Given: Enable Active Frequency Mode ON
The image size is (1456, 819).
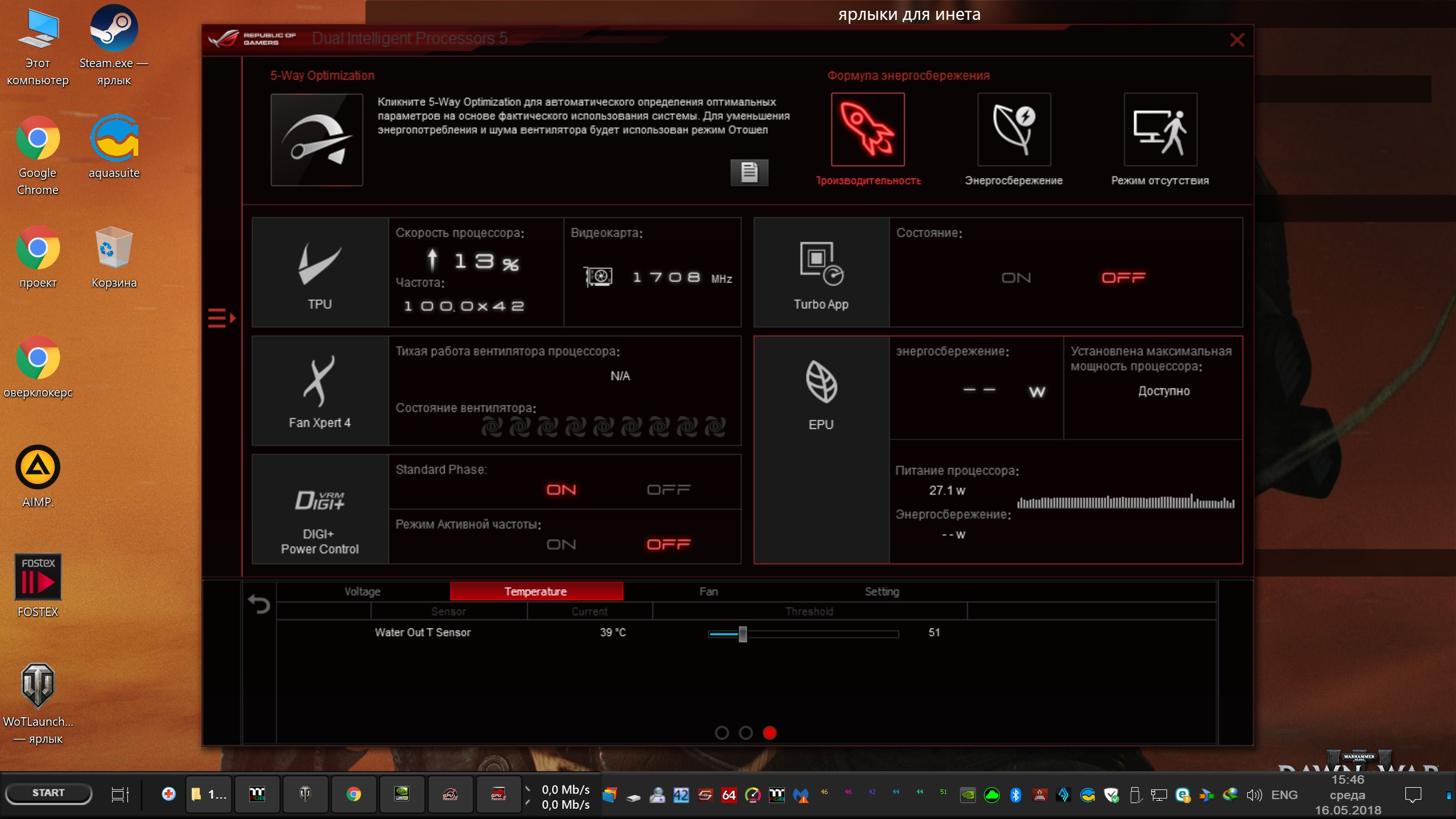Looking at the screenshot, I should click(561, 545).
